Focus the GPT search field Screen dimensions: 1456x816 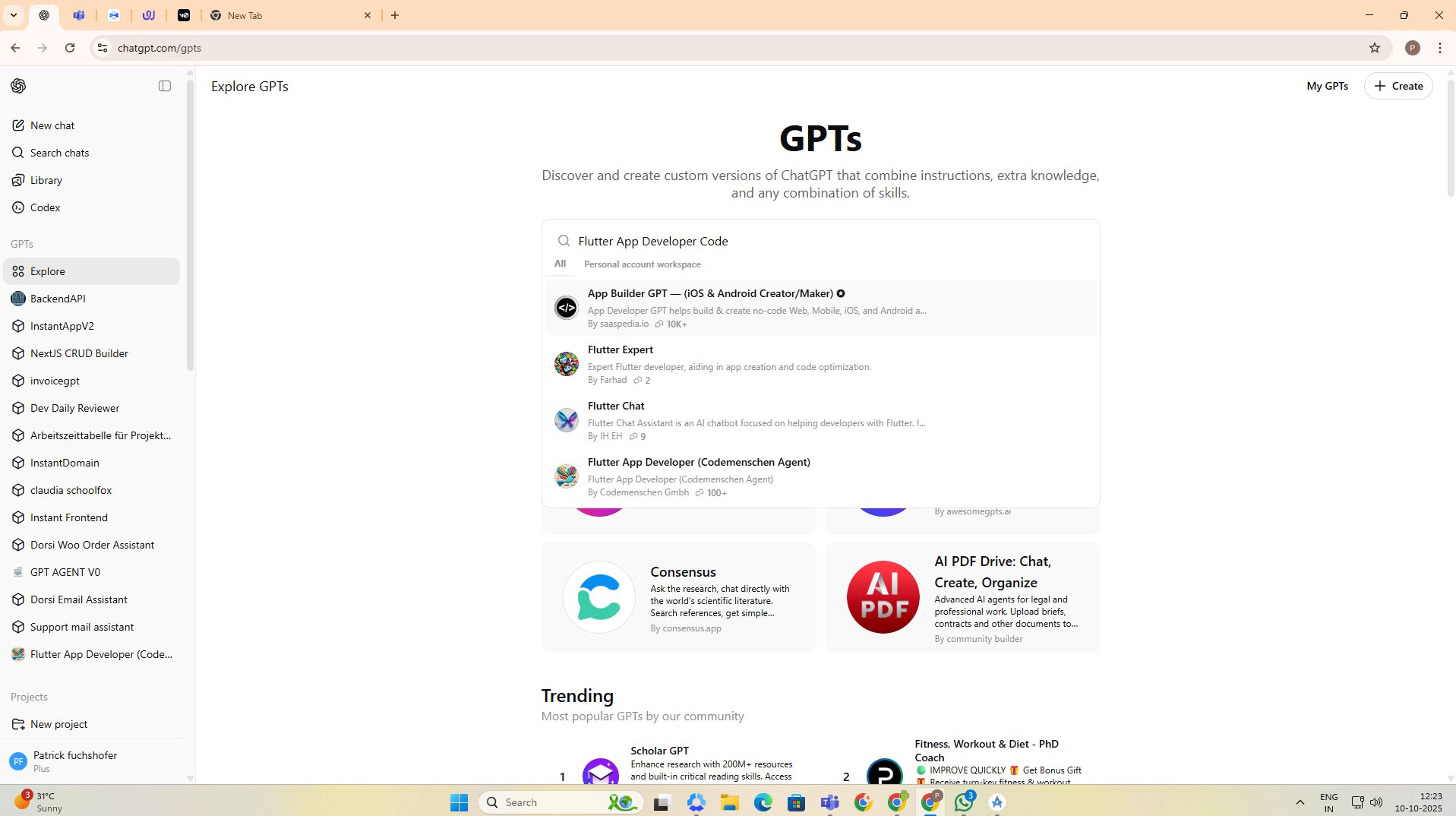pos(820,241)
